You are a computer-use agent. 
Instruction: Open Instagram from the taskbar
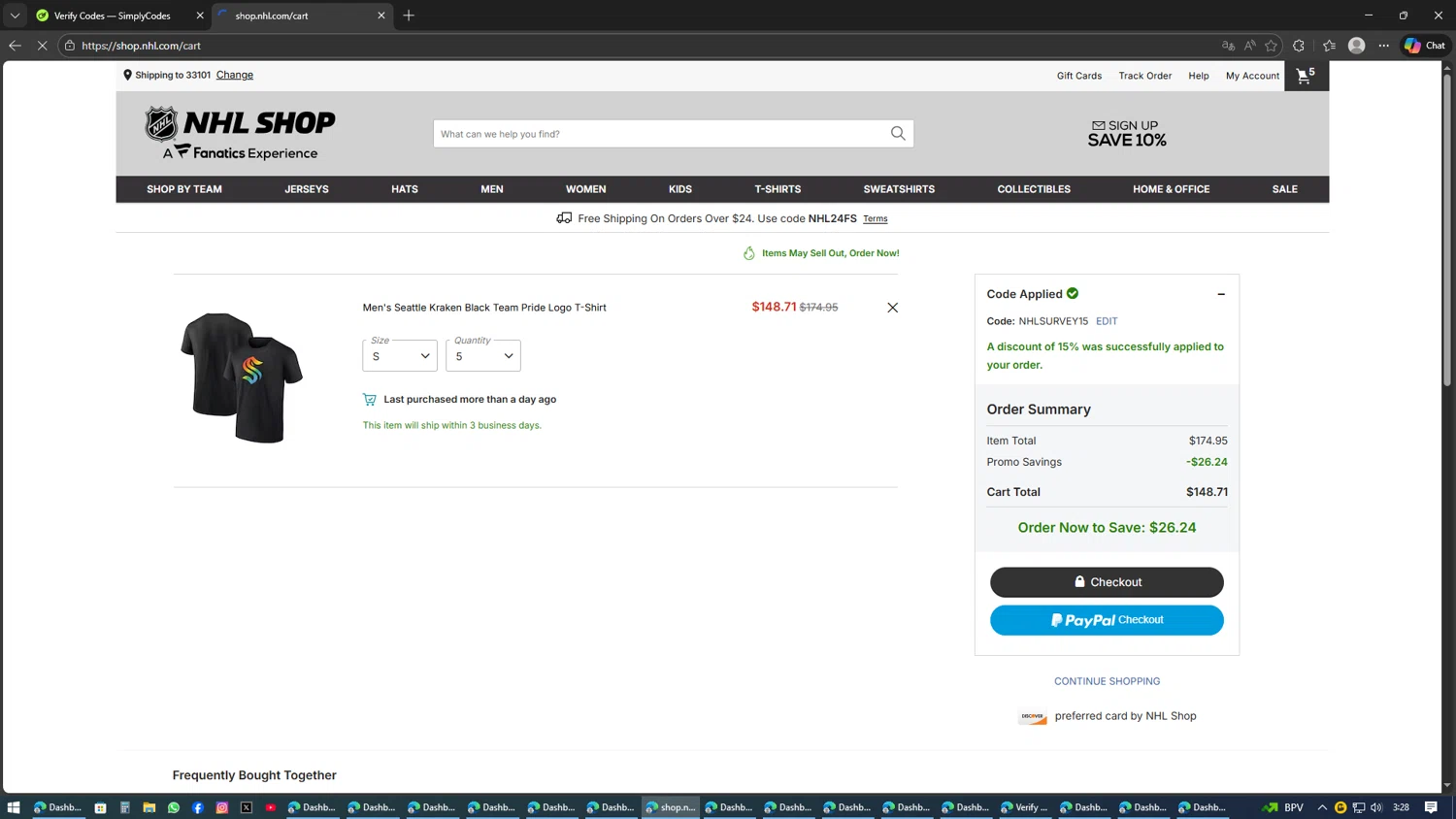(222, 807)
